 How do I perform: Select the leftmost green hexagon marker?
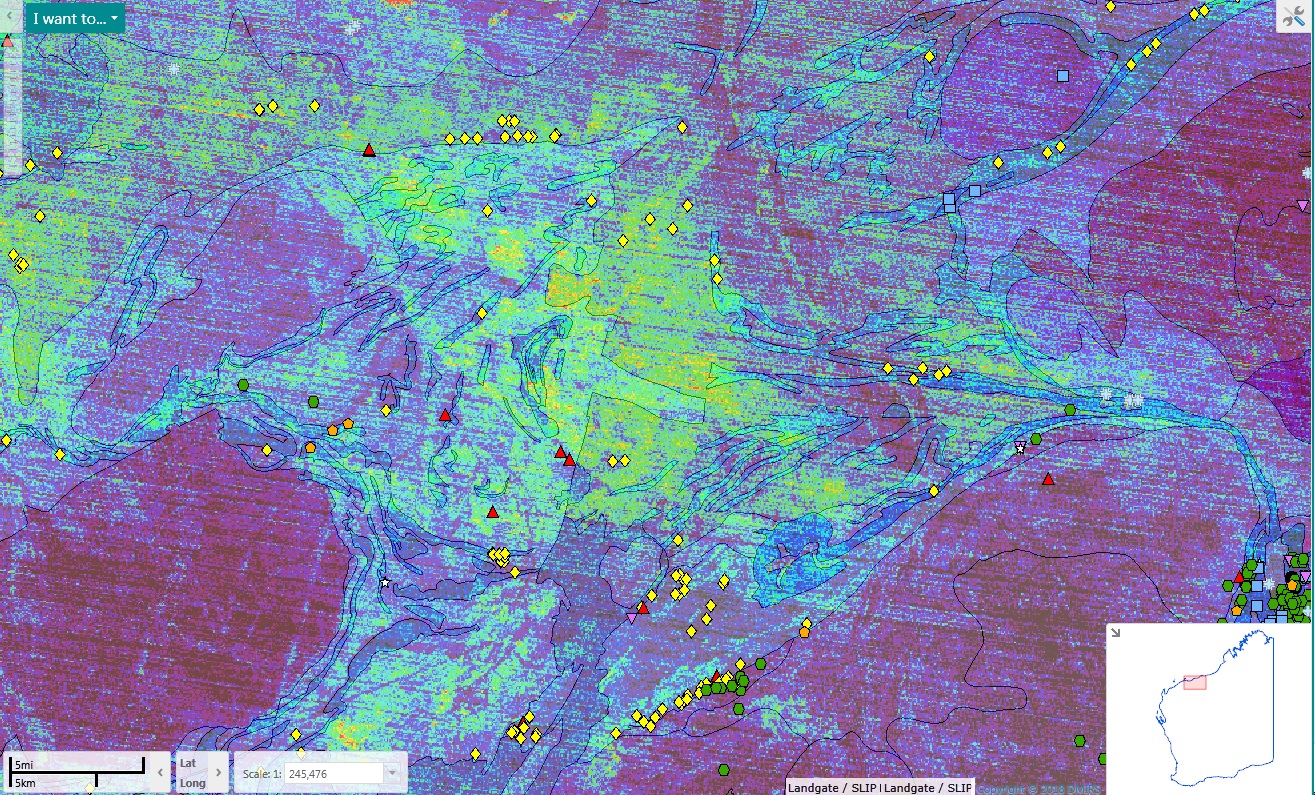(x=243, y=384)
